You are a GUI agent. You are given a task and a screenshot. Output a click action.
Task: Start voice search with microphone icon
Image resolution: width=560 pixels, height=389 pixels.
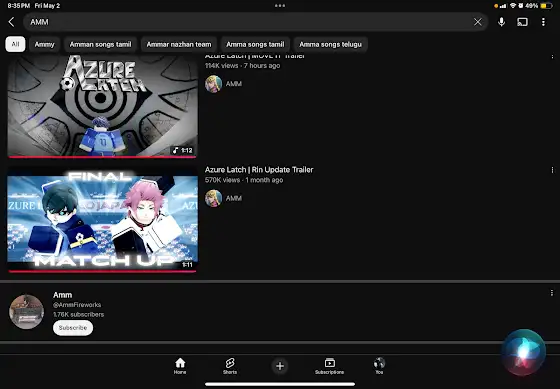click(501, 22)
